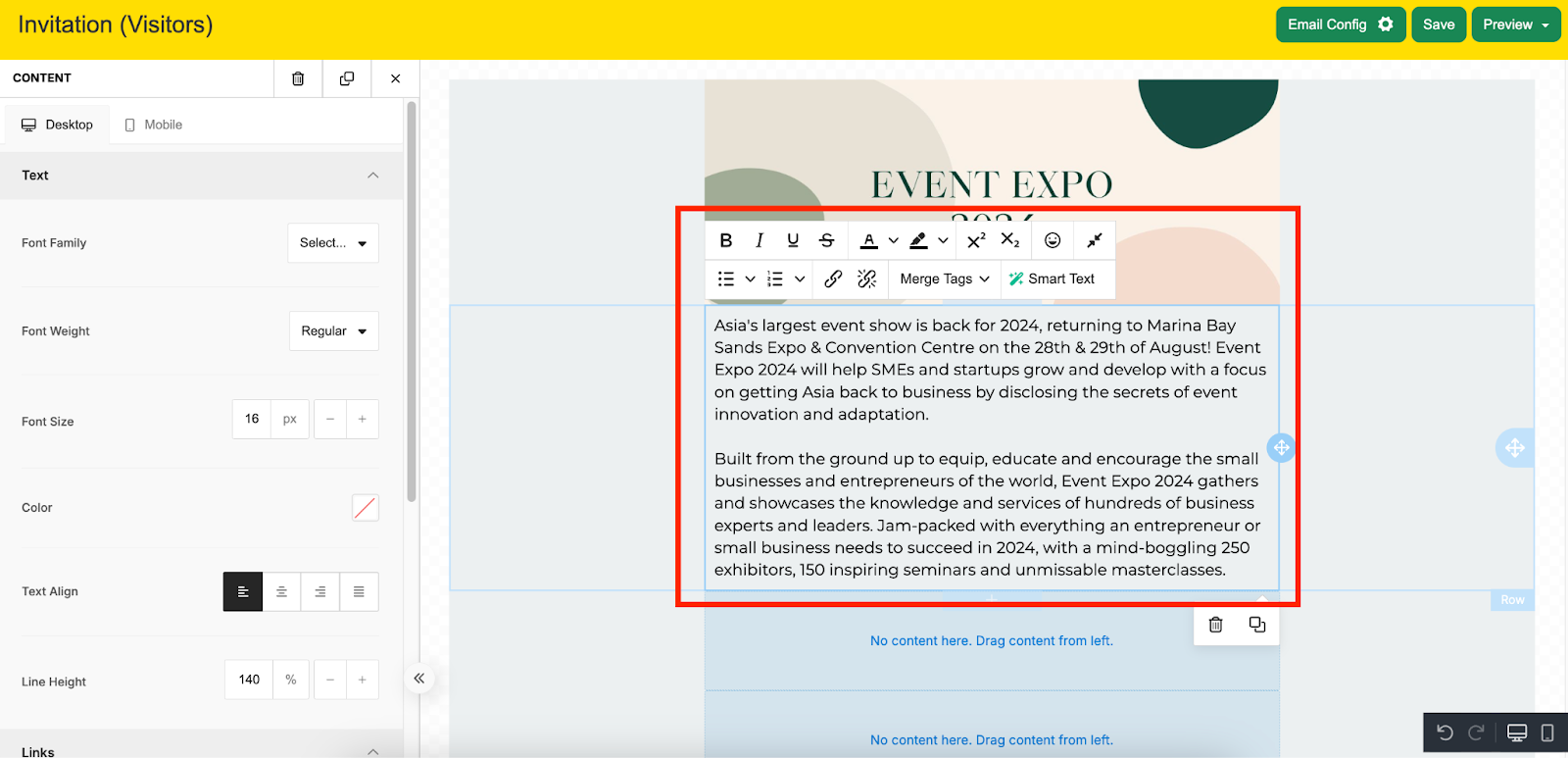Click the text color A icon
This screenshot has width=1568, height=758.
tap(869, 240)
